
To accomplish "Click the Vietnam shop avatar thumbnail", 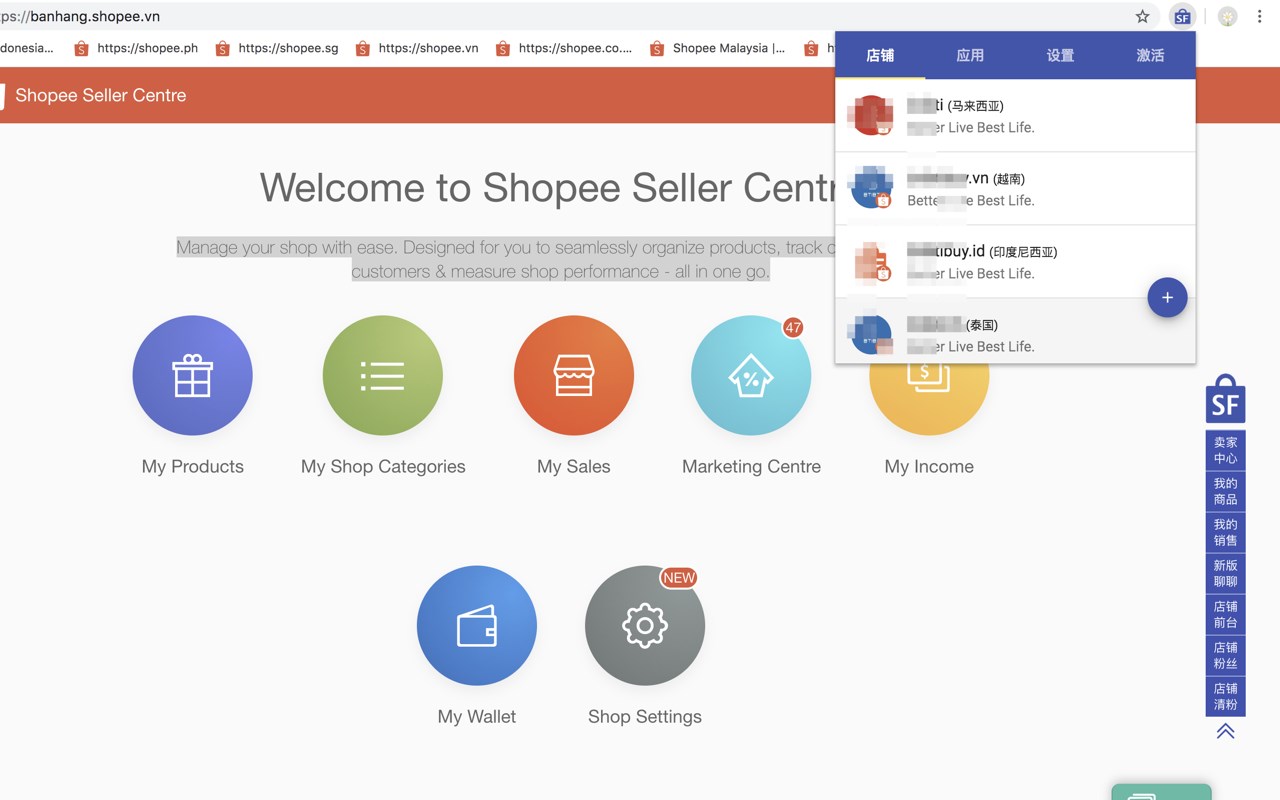I will [x=871, y=188].
